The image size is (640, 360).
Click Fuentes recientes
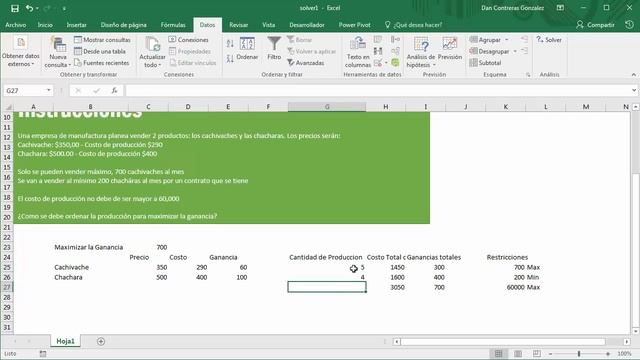[101, 62]
